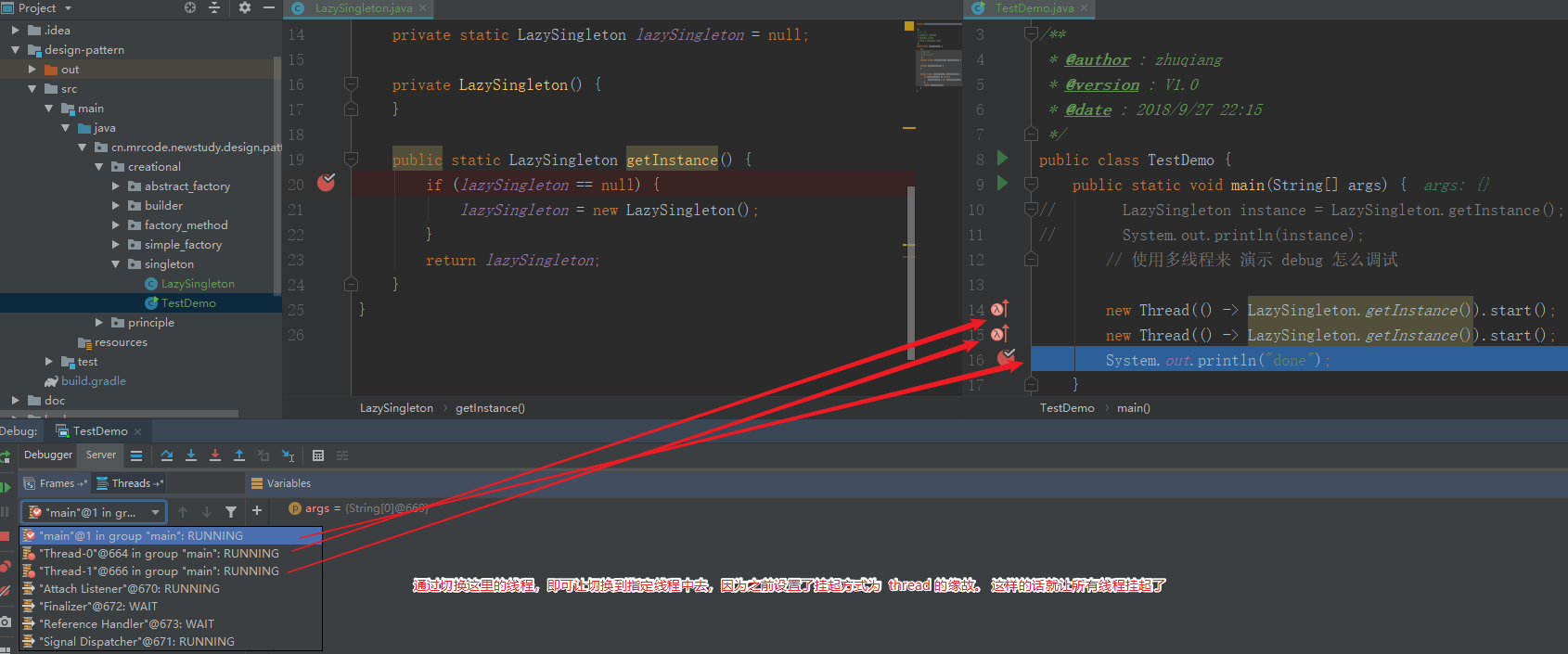Expand the abstract_factory package
The image size is (1568, 654).
coord(116,186)
